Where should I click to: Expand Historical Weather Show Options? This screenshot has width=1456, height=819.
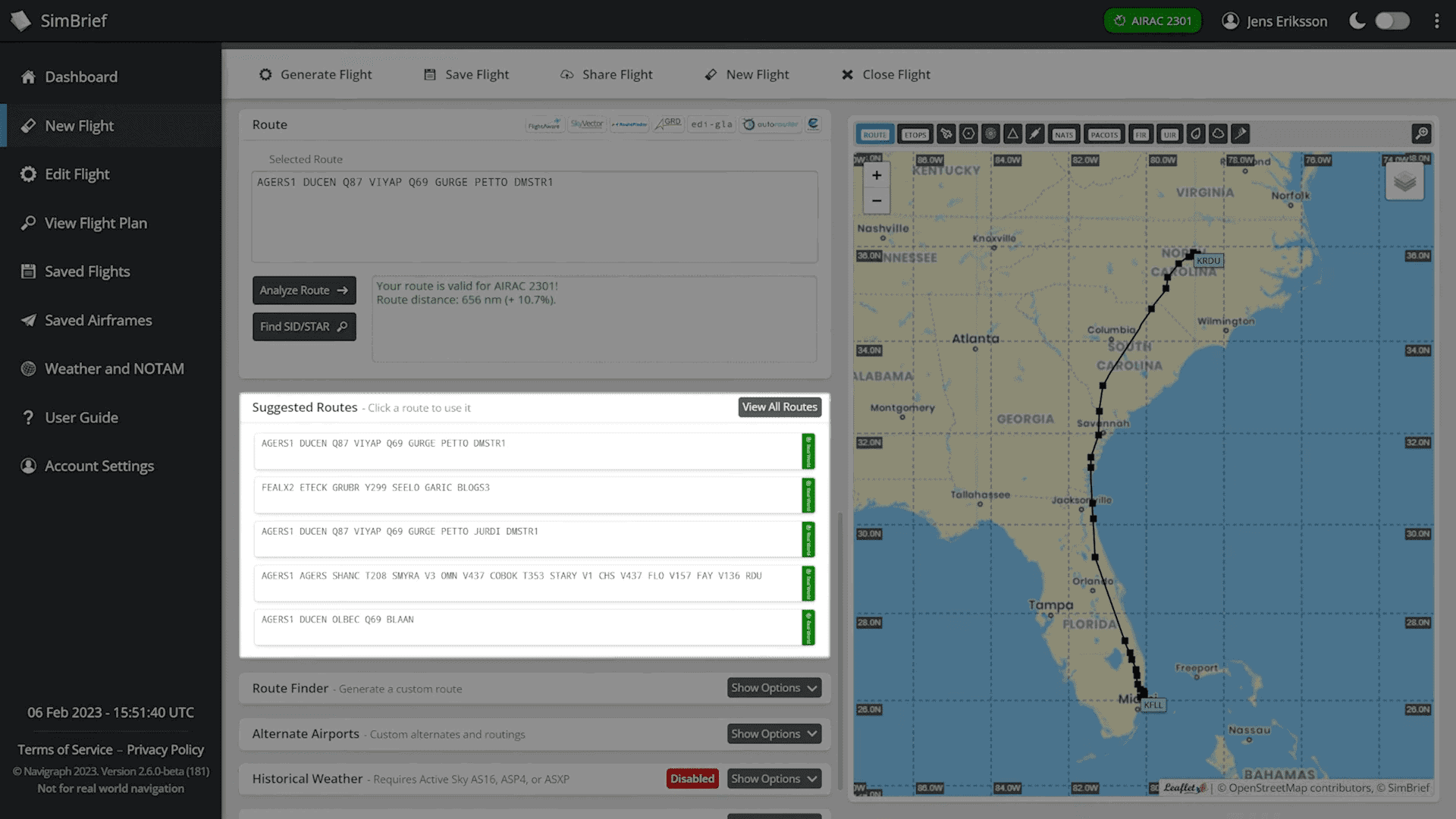click(x=773, y=779)
